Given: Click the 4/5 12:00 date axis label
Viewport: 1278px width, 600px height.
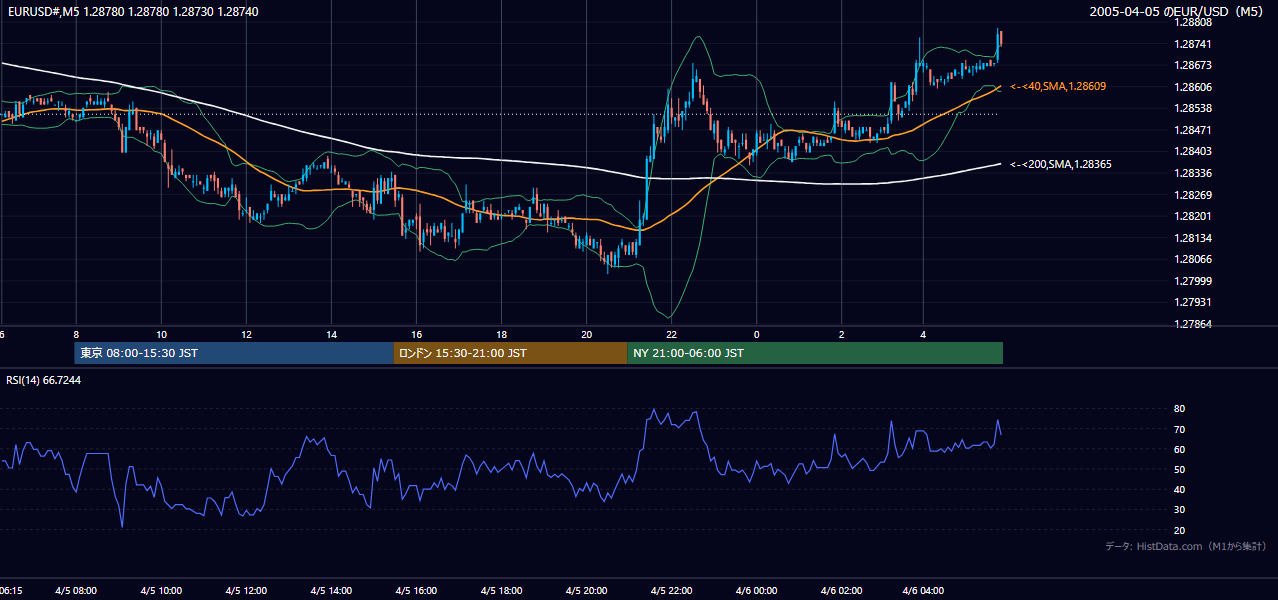Looking at the screenshot, I should tap(246, 590).
